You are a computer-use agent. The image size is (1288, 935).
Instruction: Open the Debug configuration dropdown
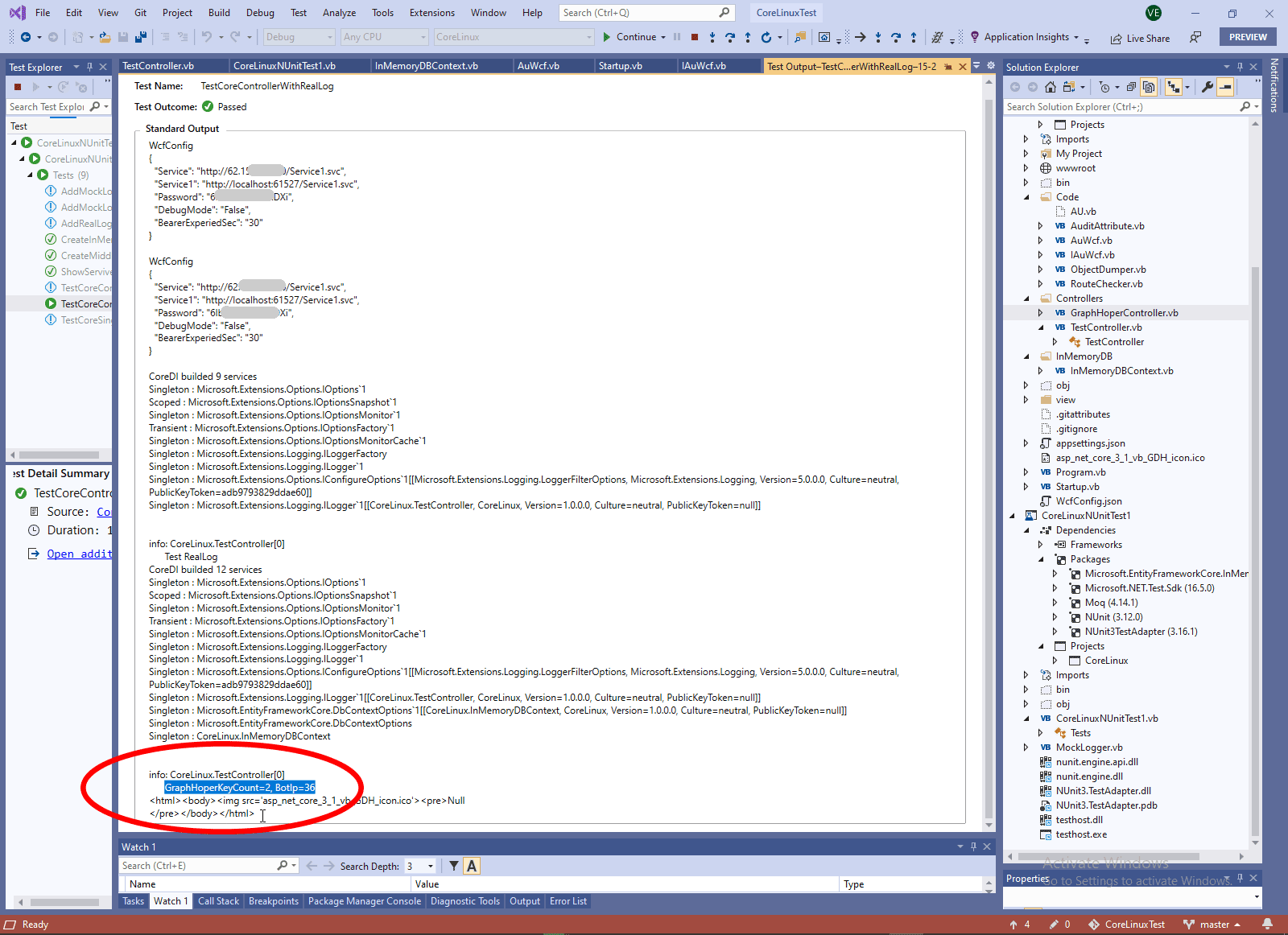point(299,37)
